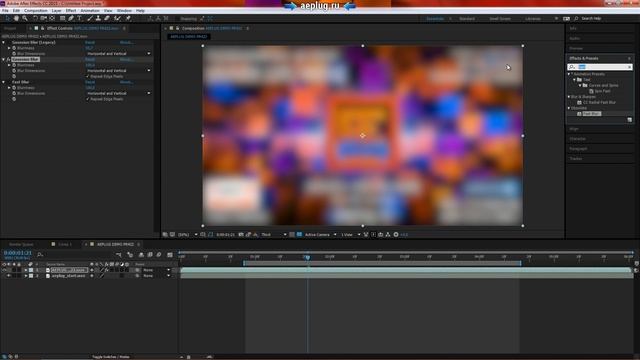Click the Shy layers master switch icon

click(x=141, y=255)
